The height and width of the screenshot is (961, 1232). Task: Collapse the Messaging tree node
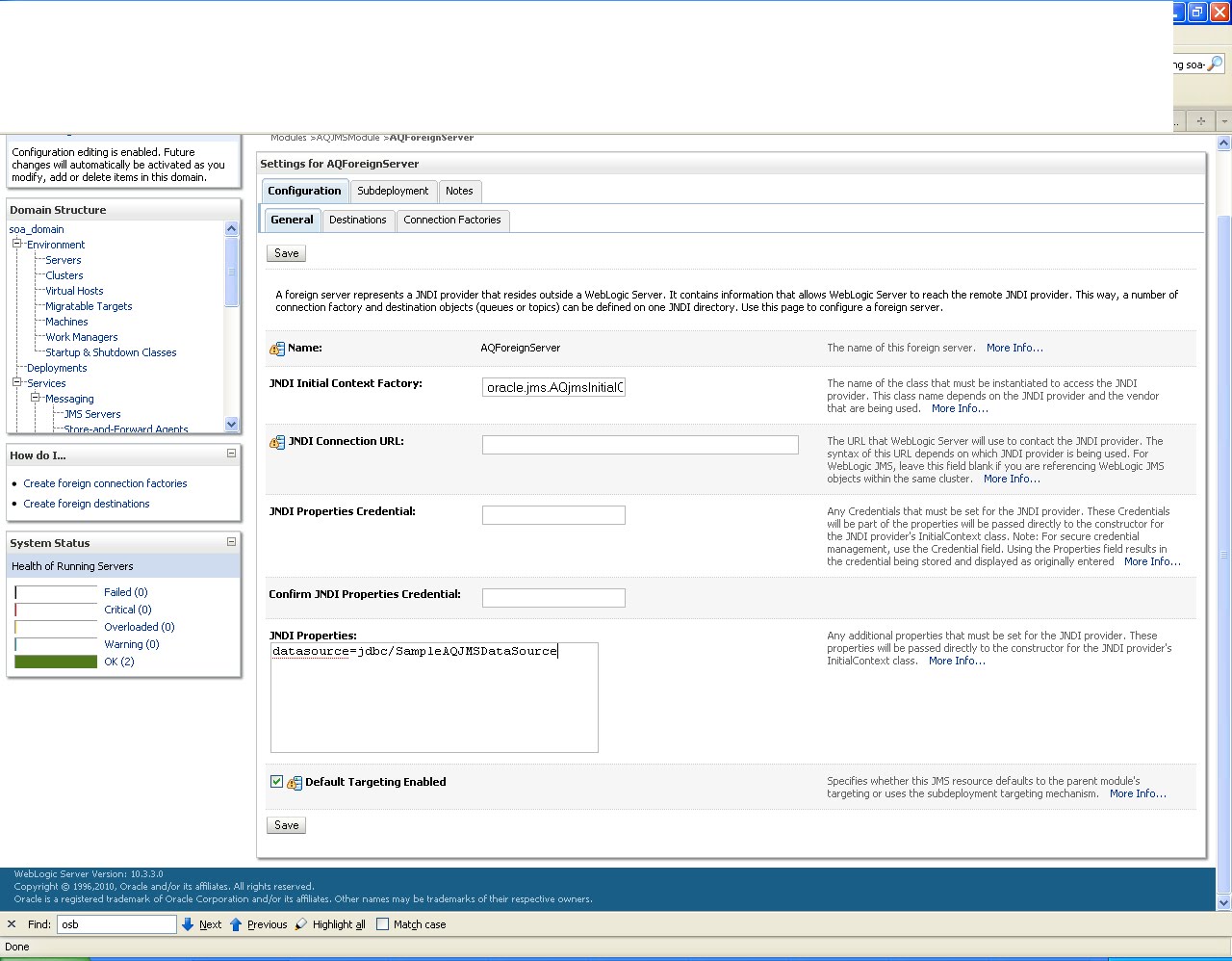click(x=36, y=399)
